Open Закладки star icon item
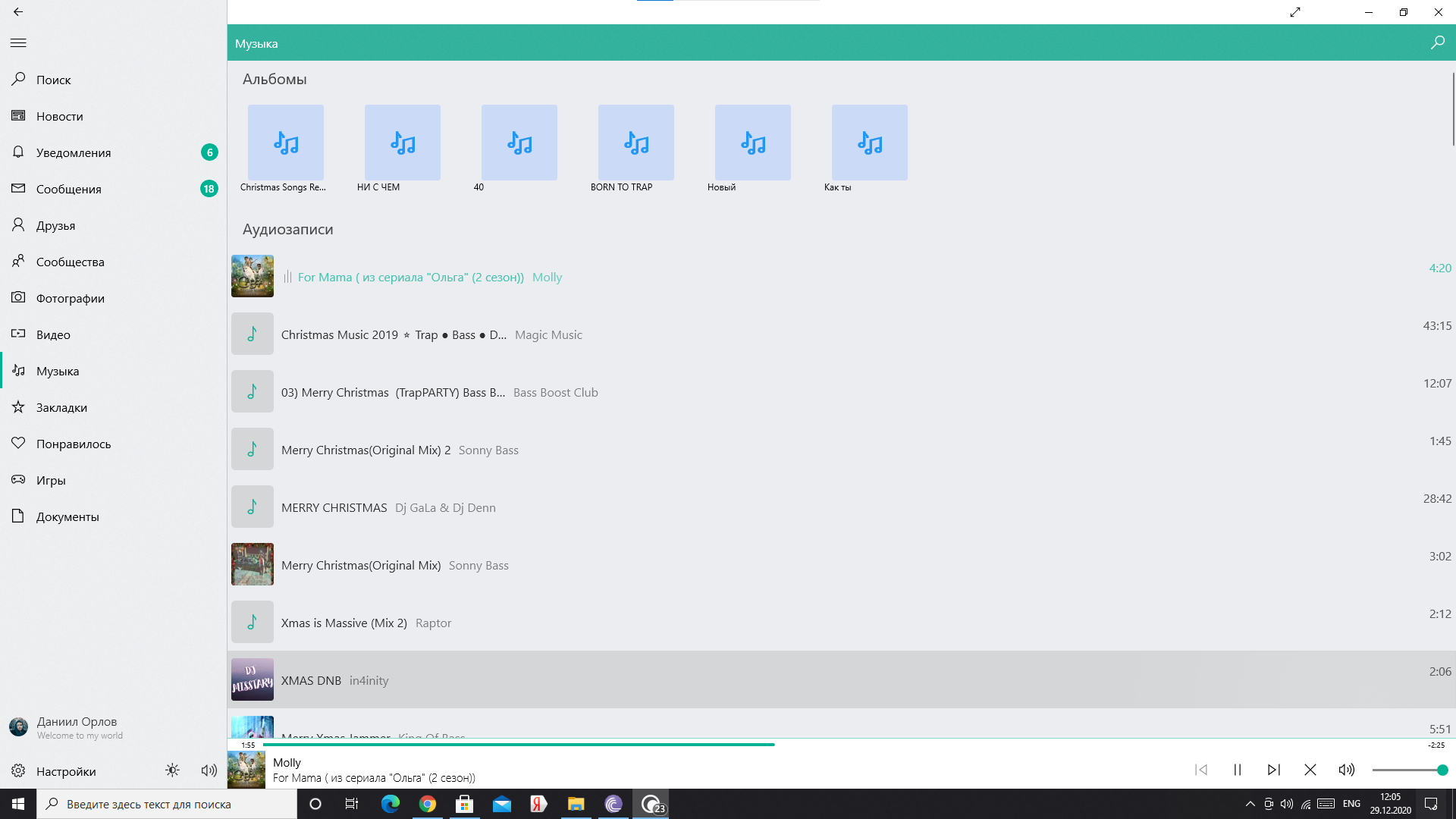The width and height of the screenshot is (1456, 819). 61,407
